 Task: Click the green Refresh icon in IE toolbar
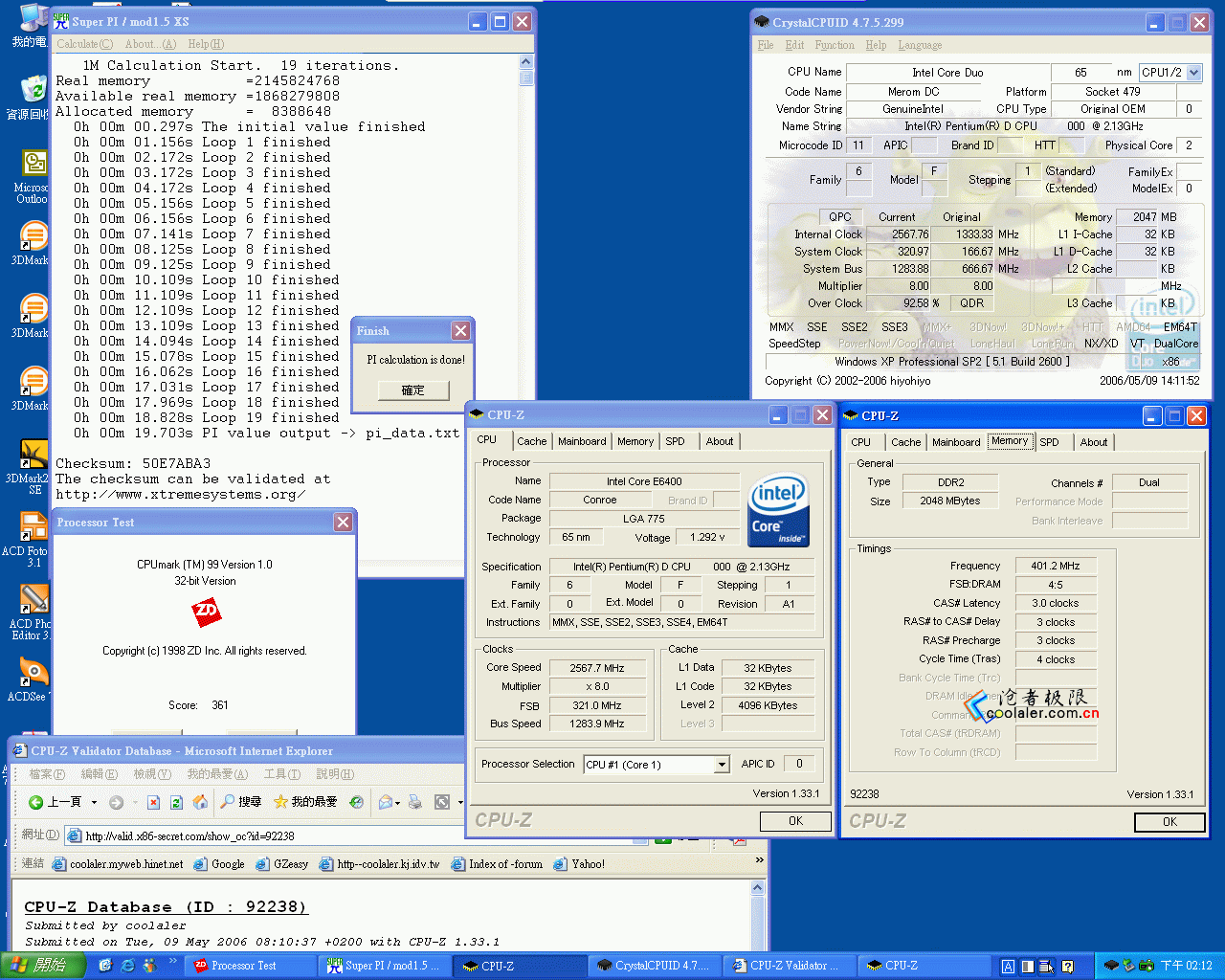coord(176,802)
